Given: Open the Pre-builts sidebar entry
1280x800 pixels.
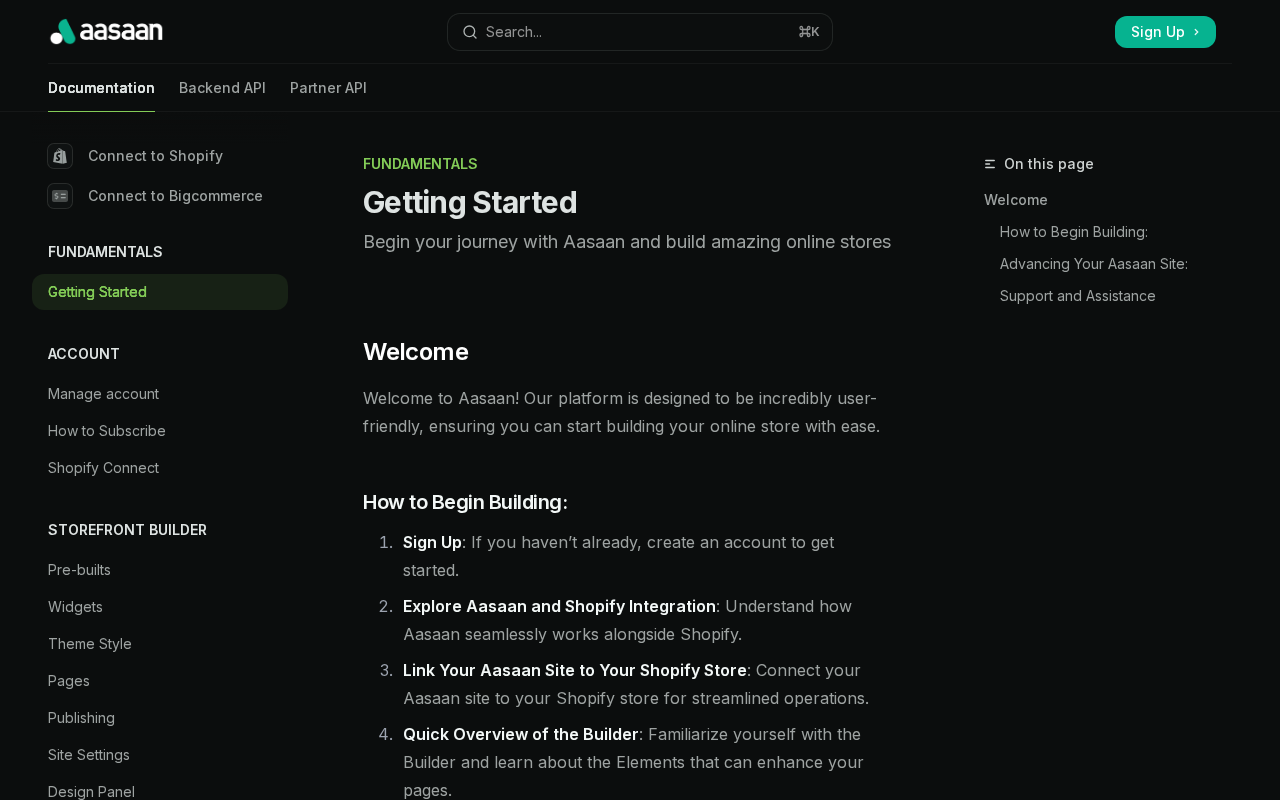Looking at the screenshot, I should tap(79, 570).
